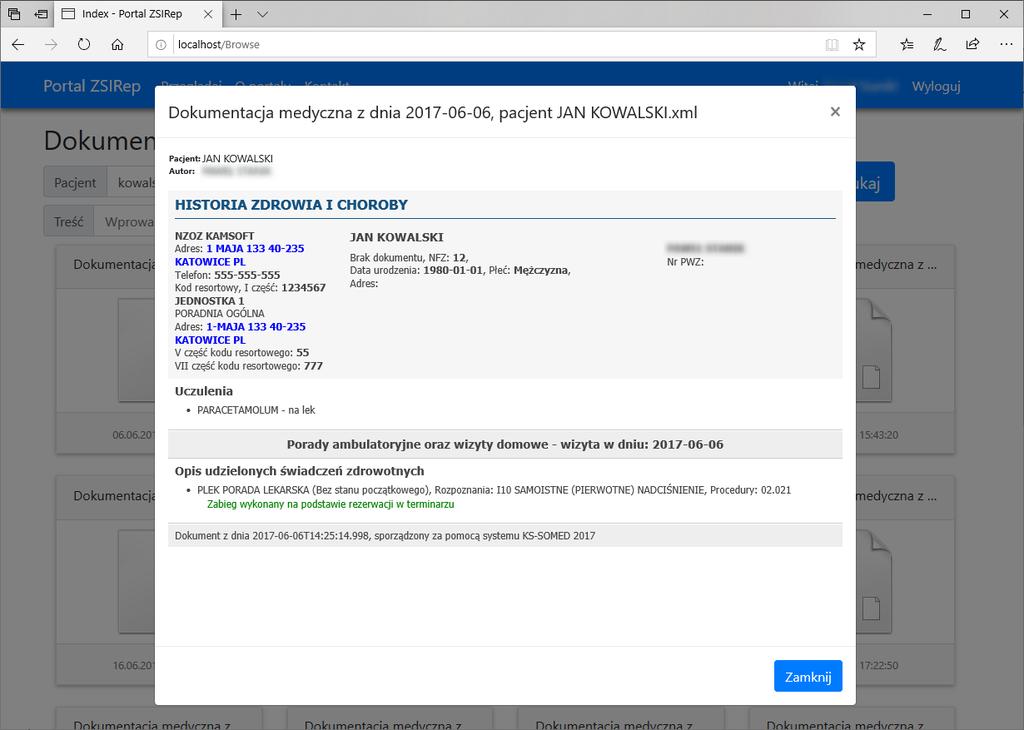Open a new browser tab
The height and width of the screenshot is (730, 1024).
coord(236,14)
